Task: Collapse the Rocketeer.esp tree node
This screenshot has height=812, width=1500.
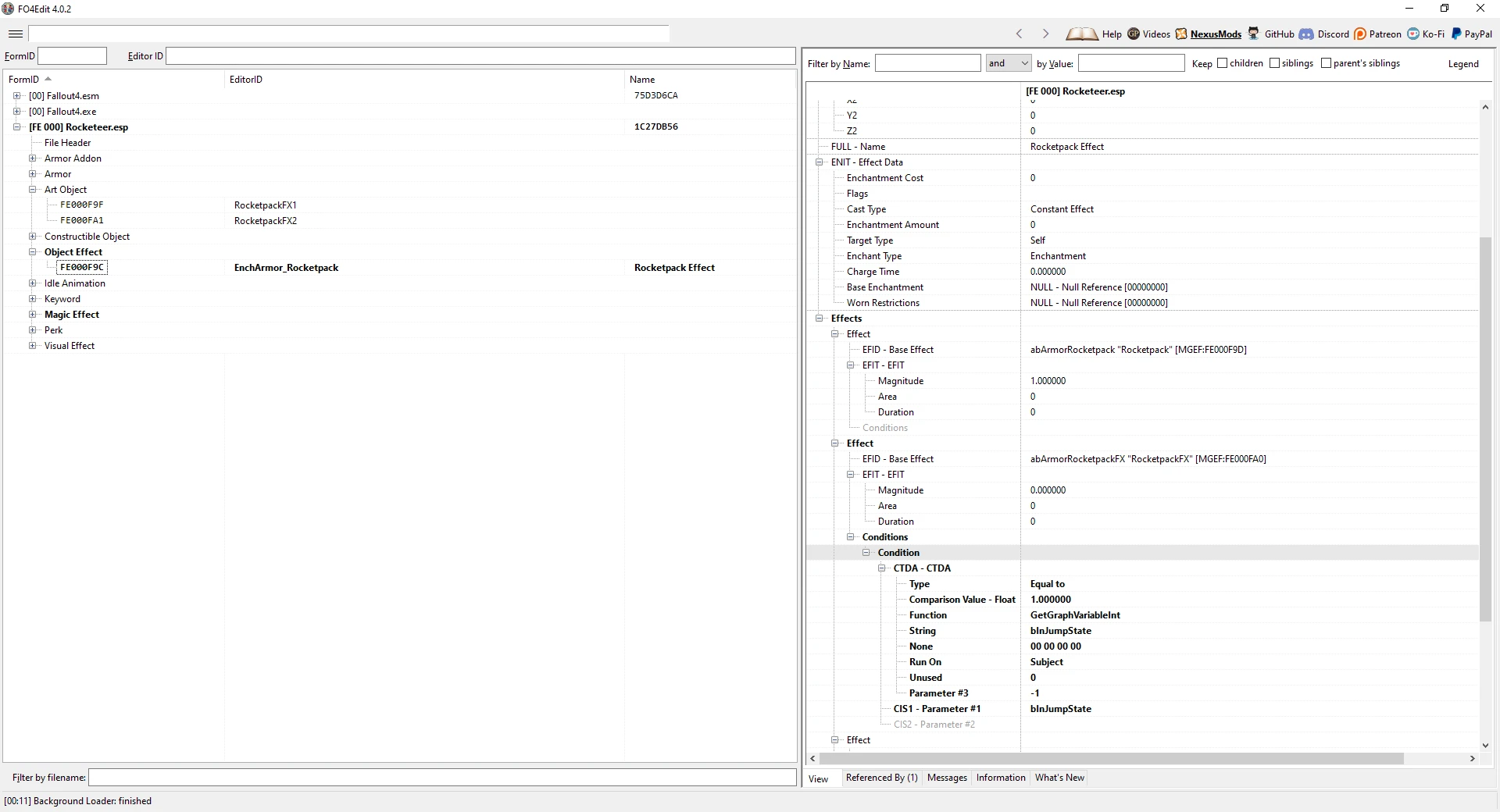Action: click(17, 127)
